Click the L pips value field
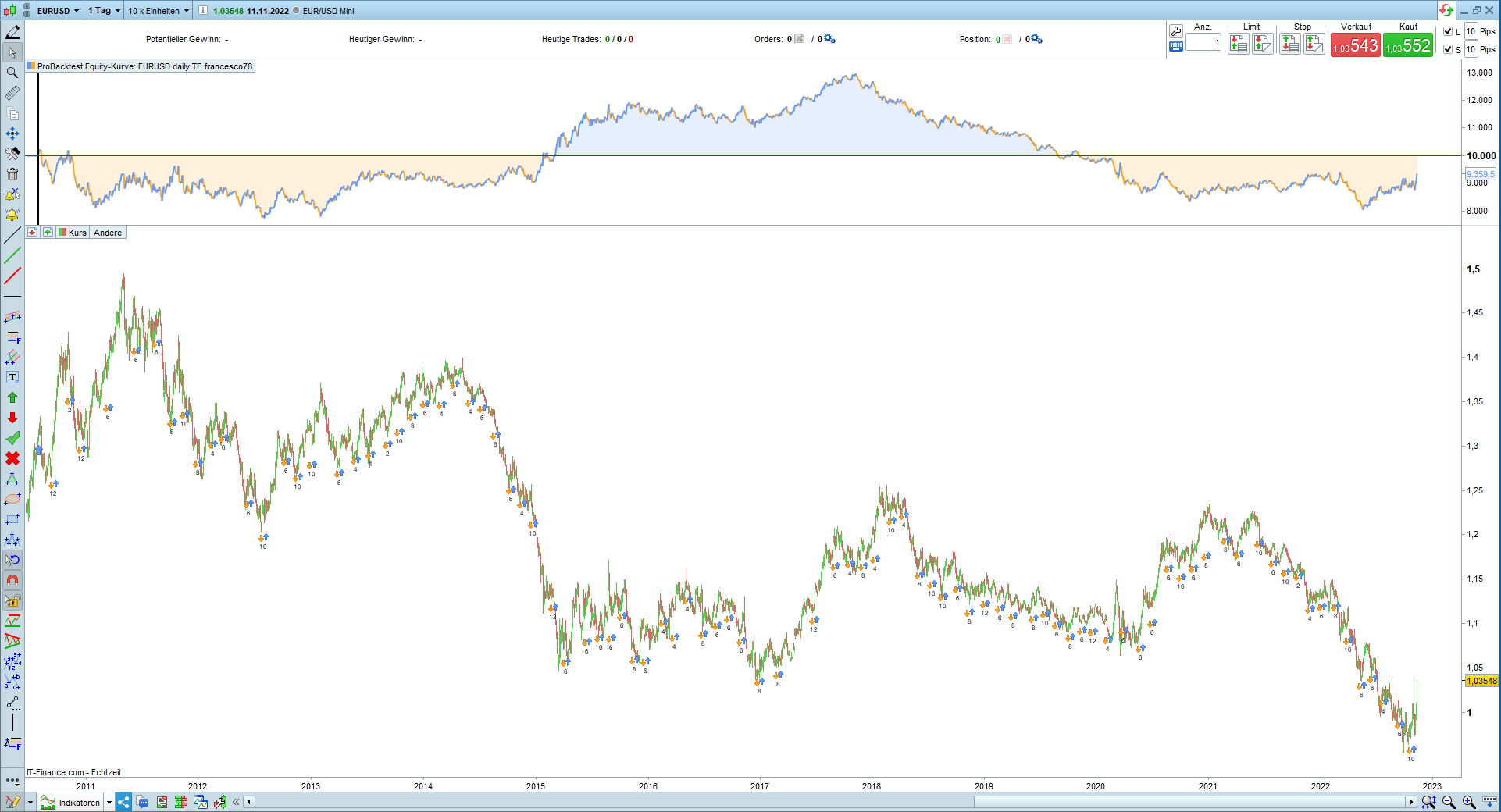This screenshot has width=1501, height=812. (x=1471, y=31)
